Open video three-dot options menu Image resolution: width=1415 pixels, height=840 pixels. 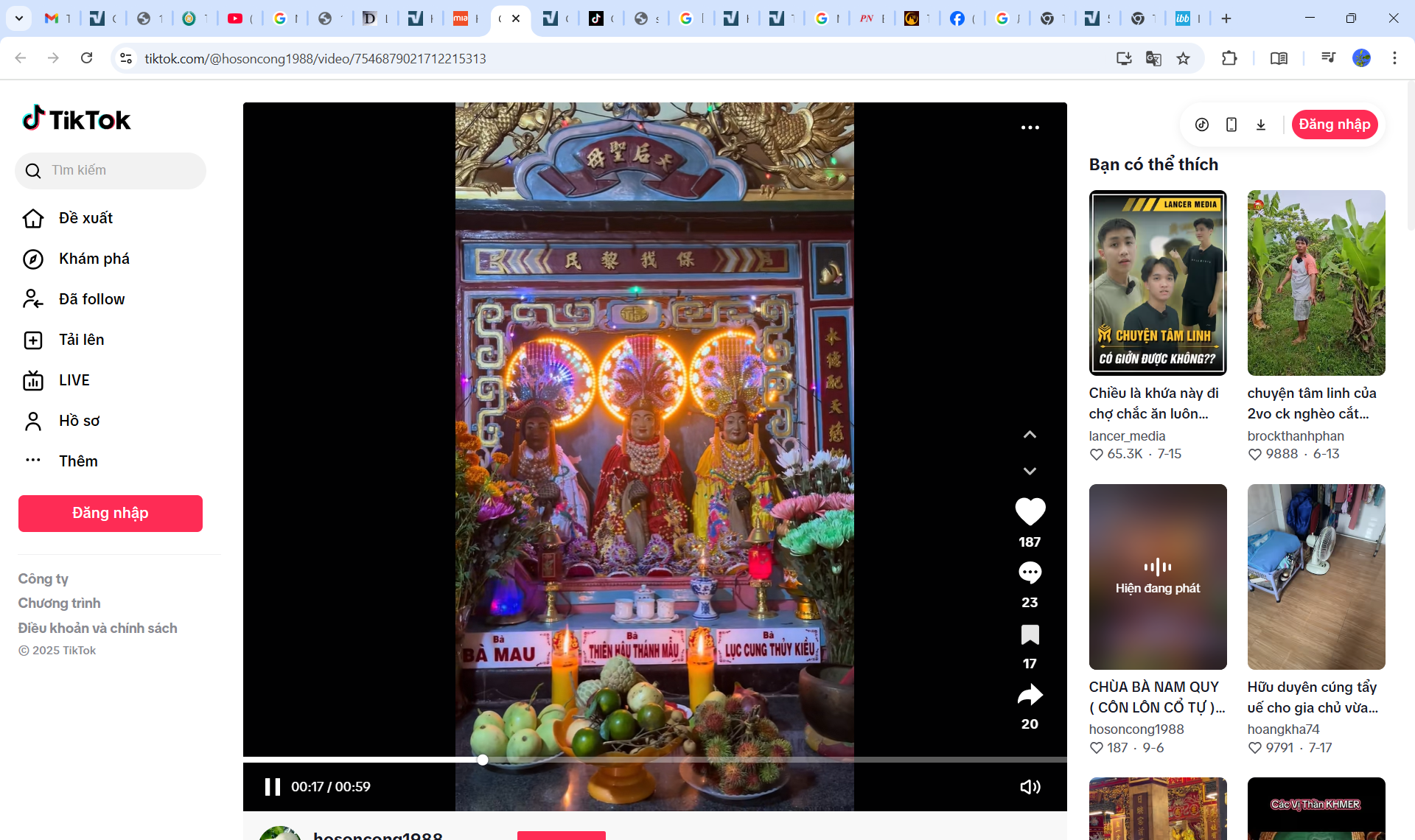point(1030,127)
